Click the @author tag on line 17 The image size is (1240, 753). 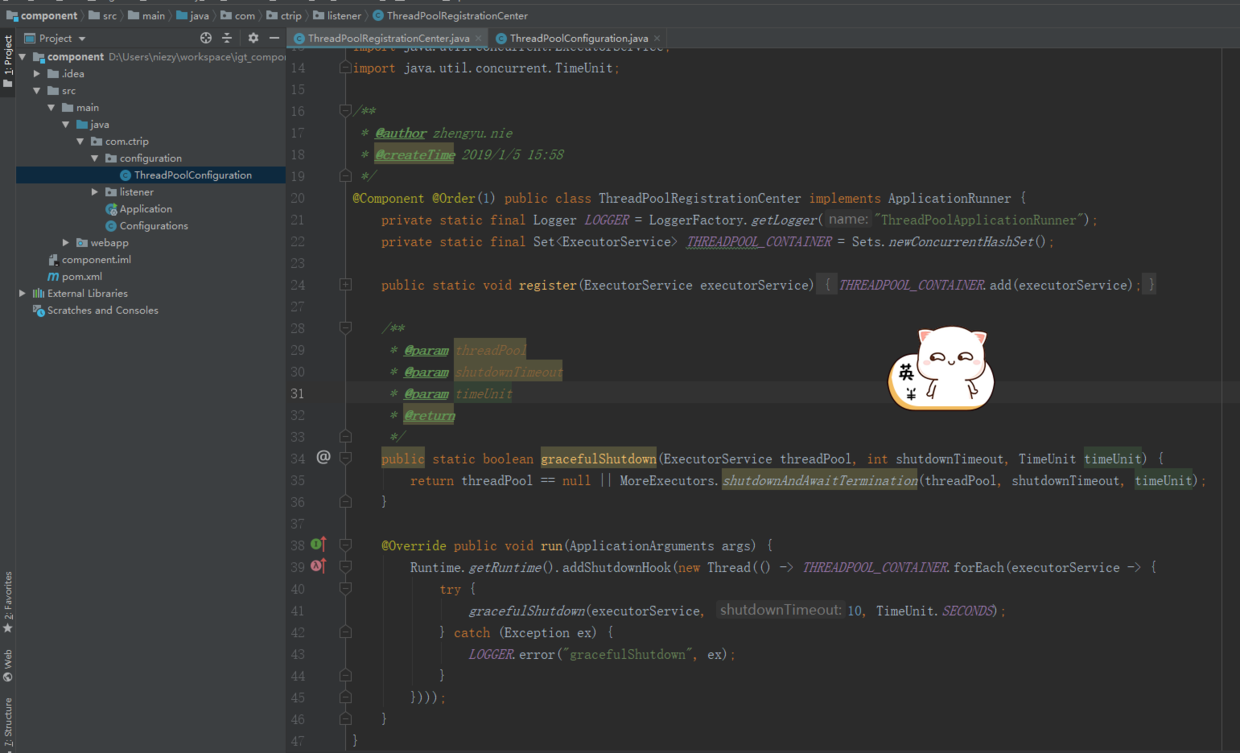click(400, 133)
